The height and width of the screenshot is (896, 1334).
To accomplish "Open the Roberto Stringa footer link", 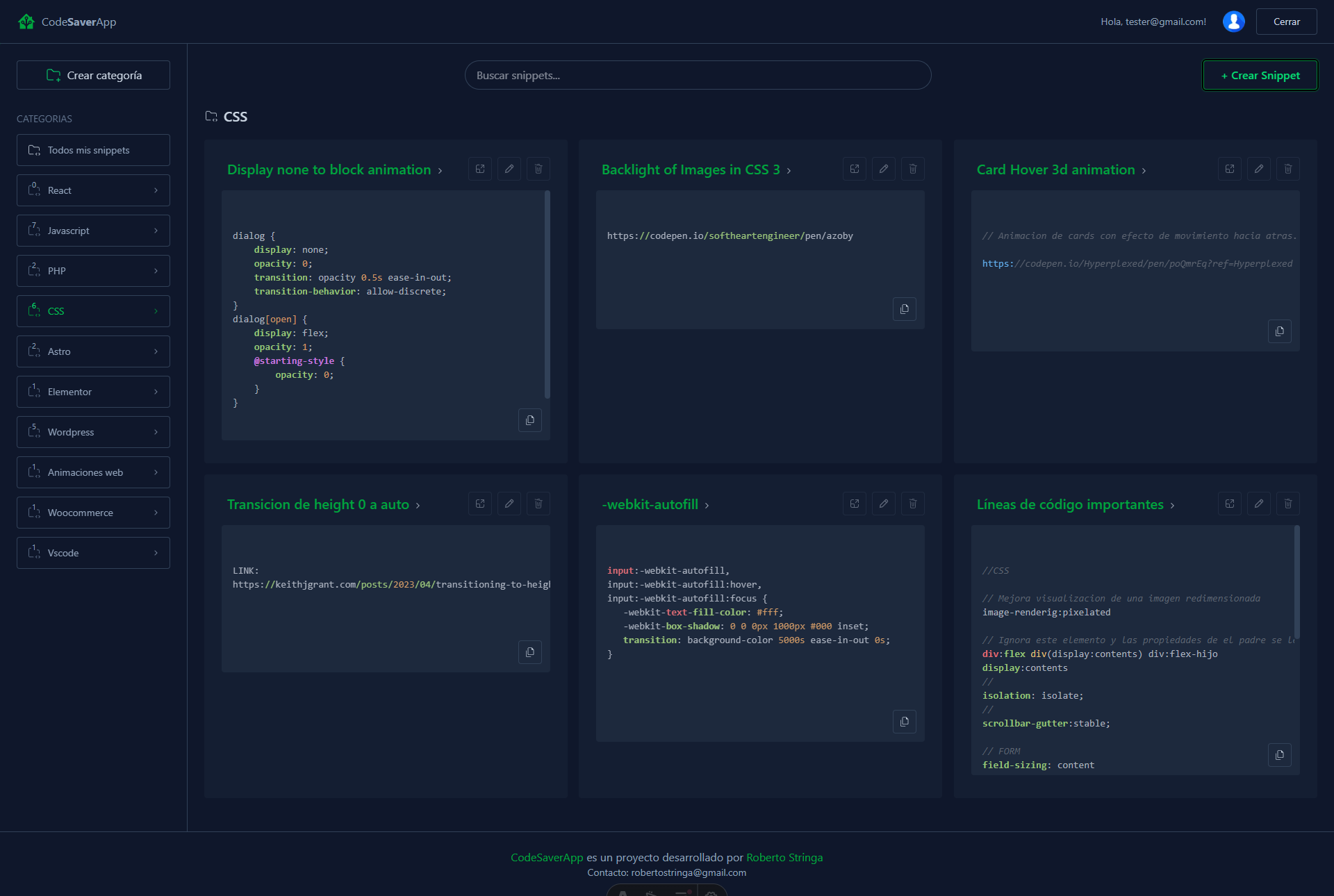I will coord(784,857).
